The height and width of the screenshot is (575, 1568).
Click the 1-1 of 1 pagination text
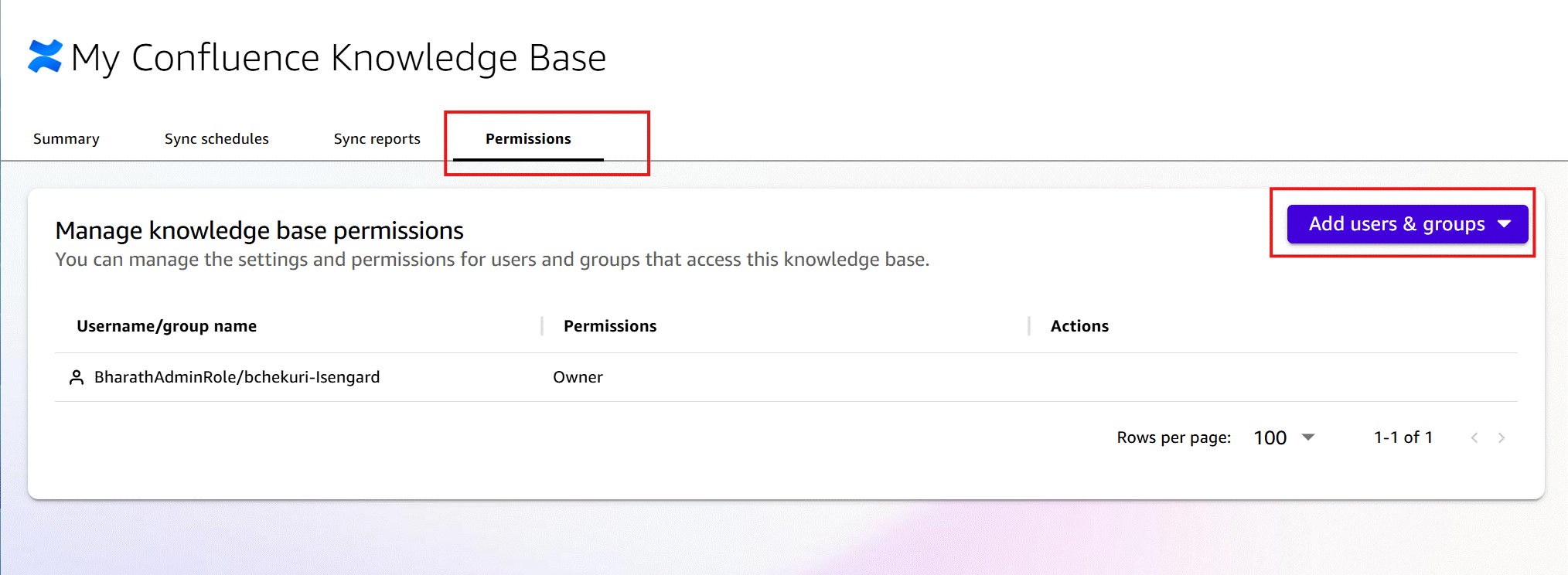tap(1403, 437)
